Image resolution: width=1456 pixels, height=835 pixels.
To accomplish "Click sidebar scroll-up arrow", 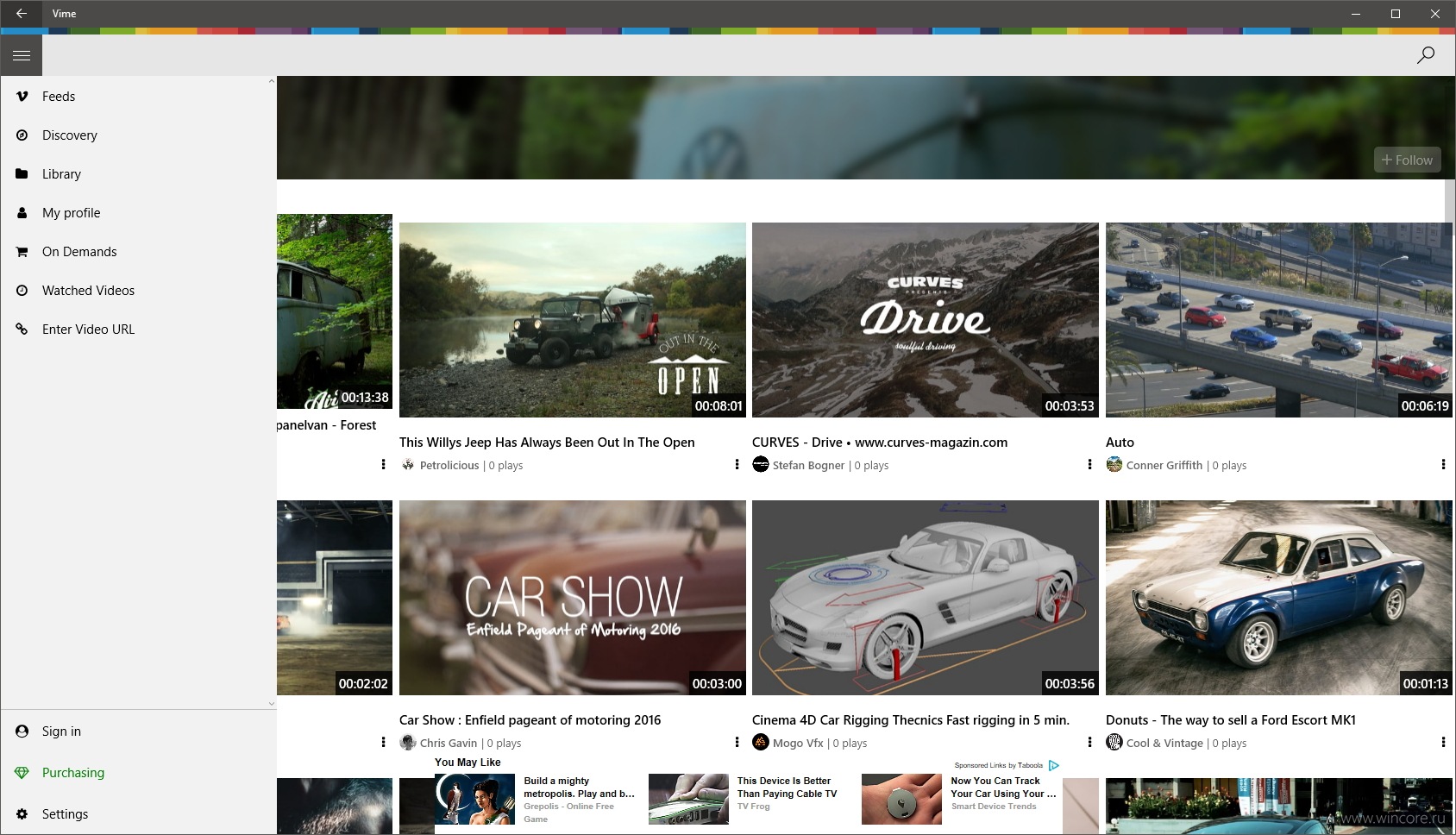I will (x=272, y=81).
